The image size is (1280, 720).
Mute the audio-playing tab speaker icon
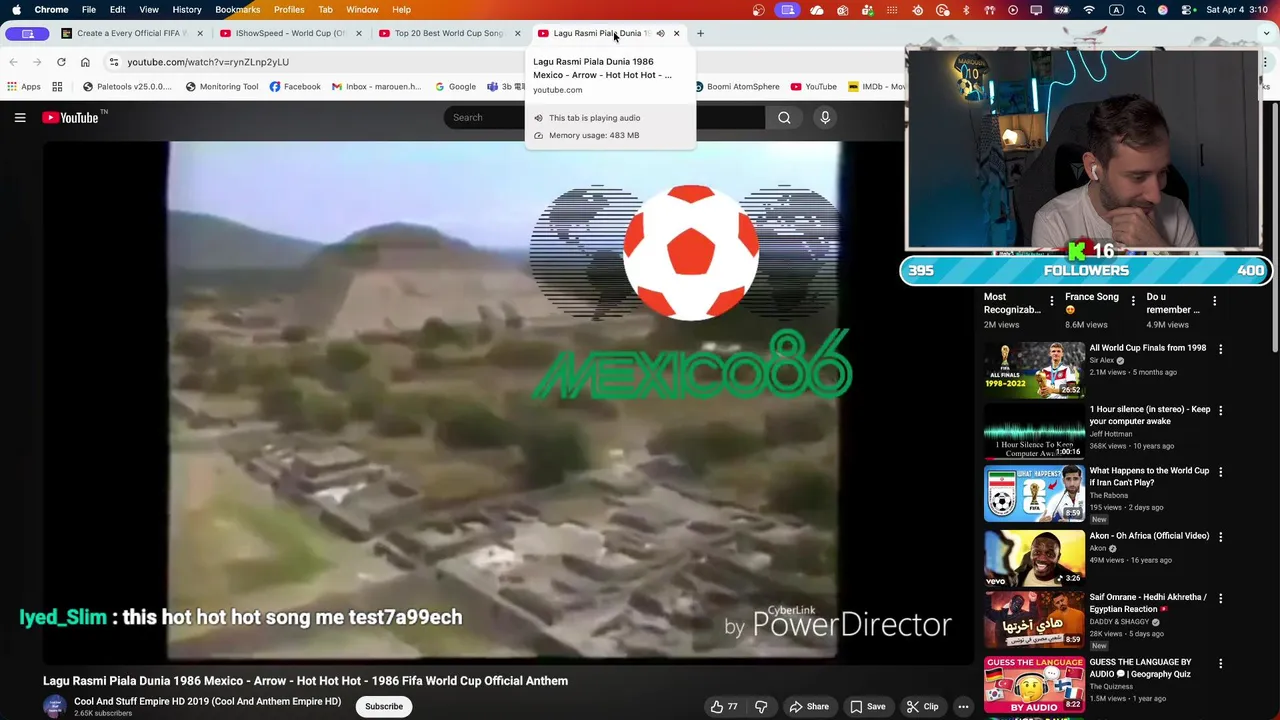click(660, 33)
